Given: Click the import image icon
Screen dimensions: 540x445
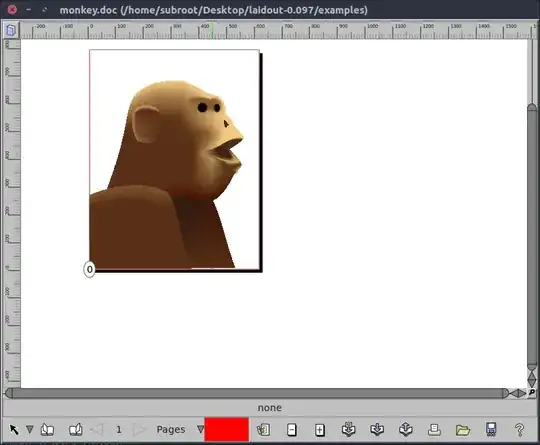Looking at the screenshot, I should point(349,429).
